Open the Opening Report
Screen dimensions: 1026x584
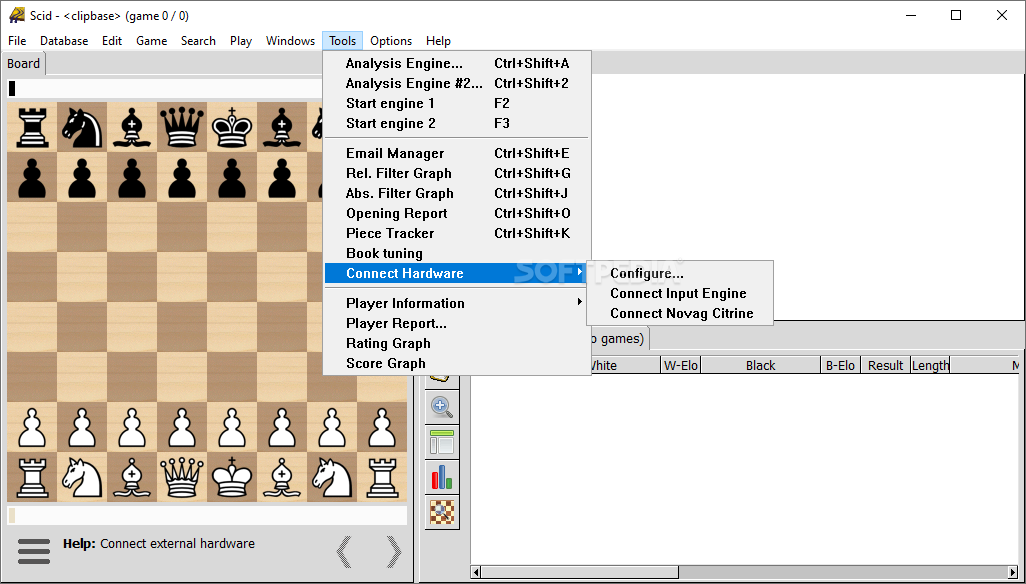pyautogui.click(x=457, y=213)
